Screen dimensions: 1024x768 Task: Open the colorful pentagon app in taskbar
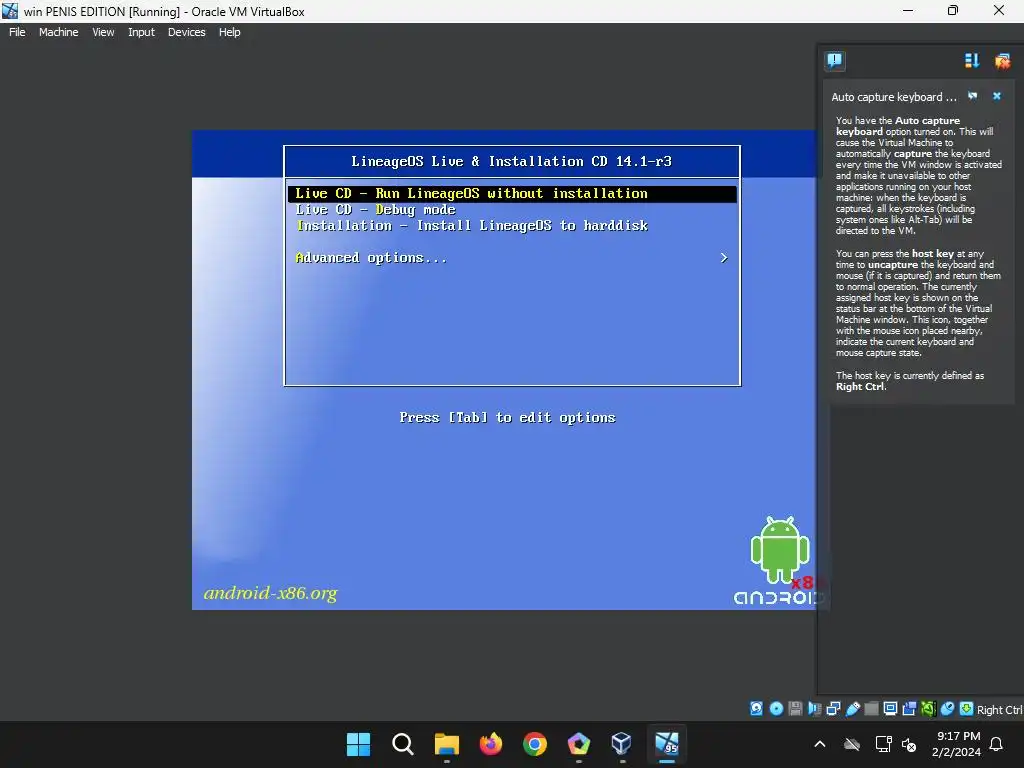coord(579,744)
